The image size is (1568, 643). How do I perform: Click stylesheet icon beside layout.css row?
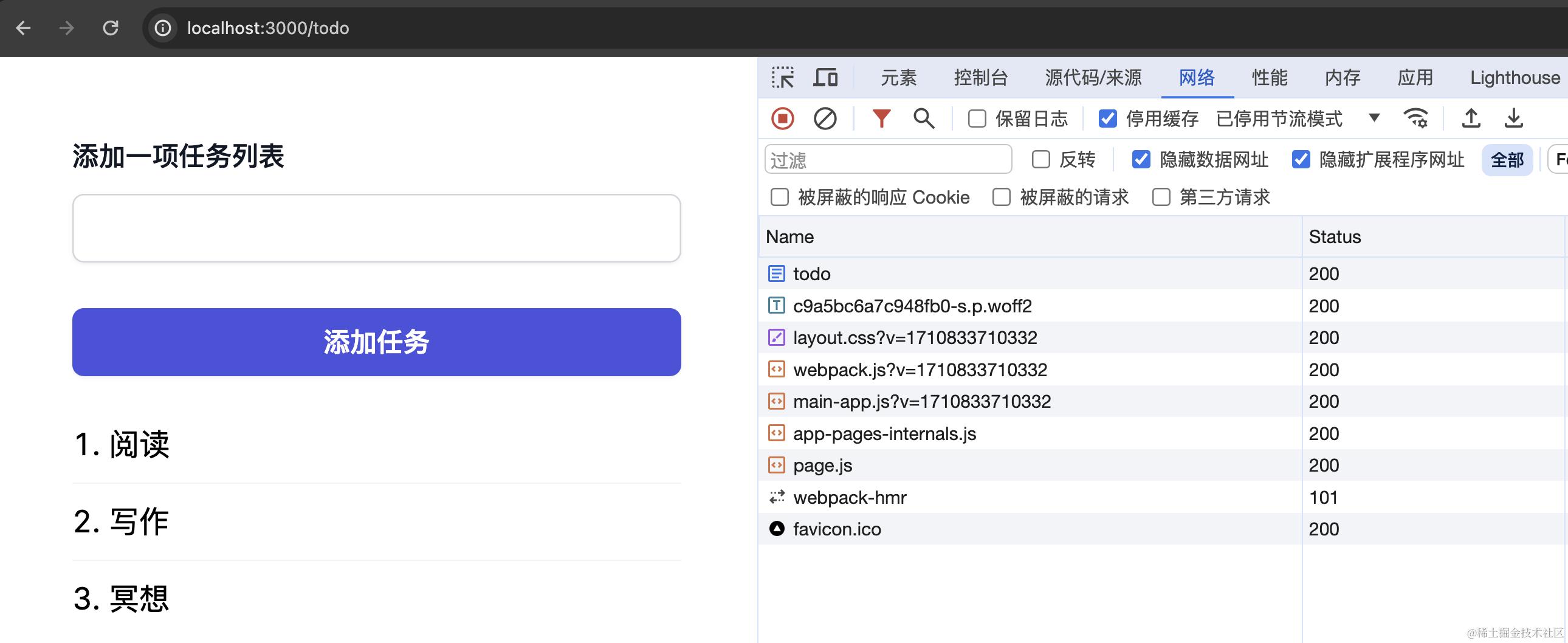pos(777,337)
